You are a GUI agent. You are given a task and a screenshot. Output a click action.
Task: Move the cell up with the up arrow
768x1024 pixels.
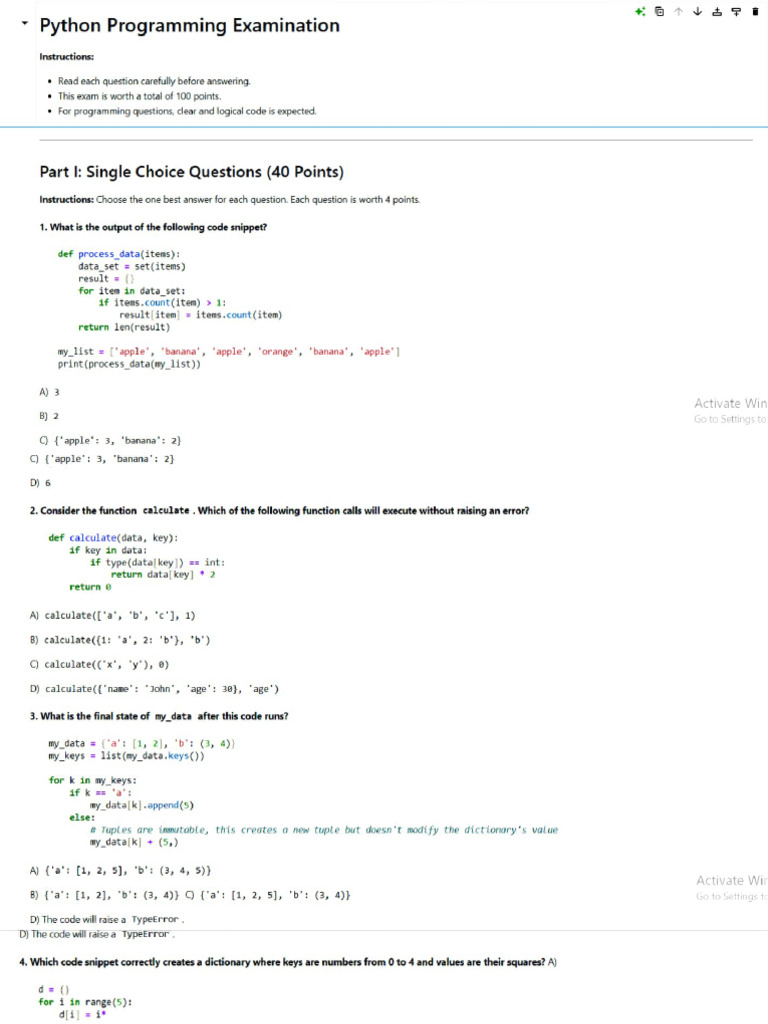point(678,12)
